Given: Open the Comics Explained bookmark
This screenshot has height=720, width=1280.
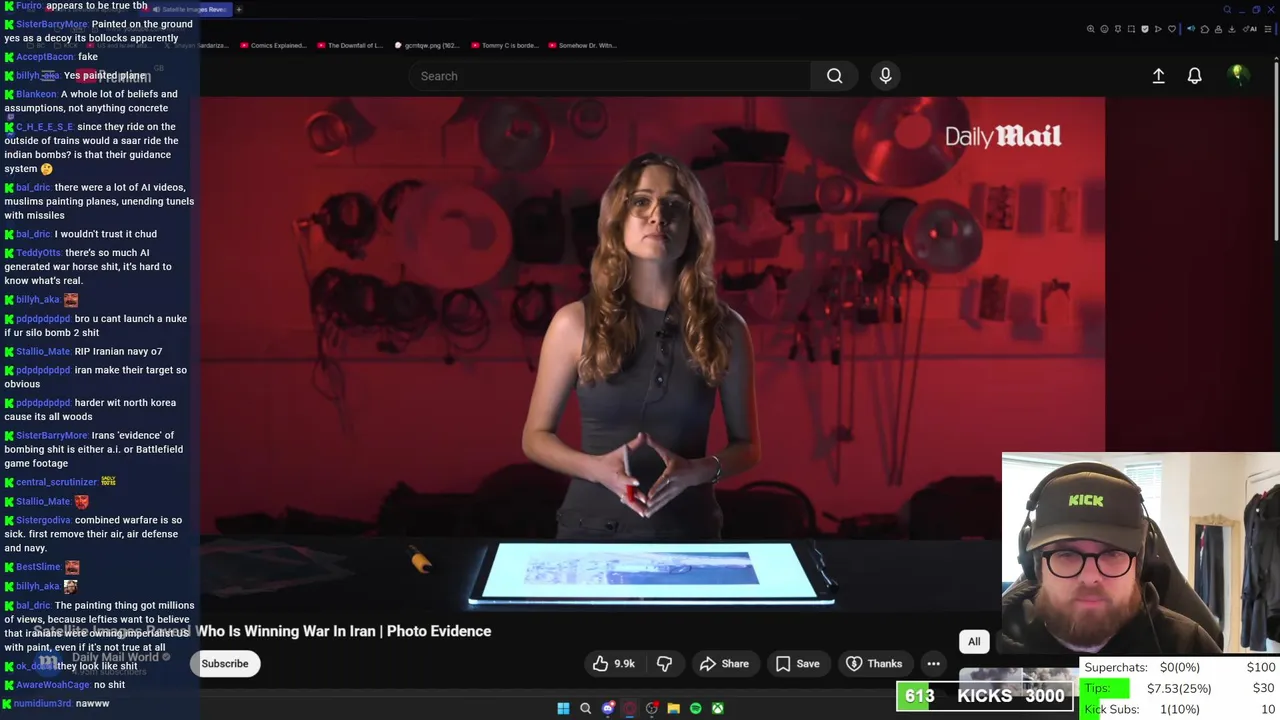Looking at the screenshot, I should (273, 45).
